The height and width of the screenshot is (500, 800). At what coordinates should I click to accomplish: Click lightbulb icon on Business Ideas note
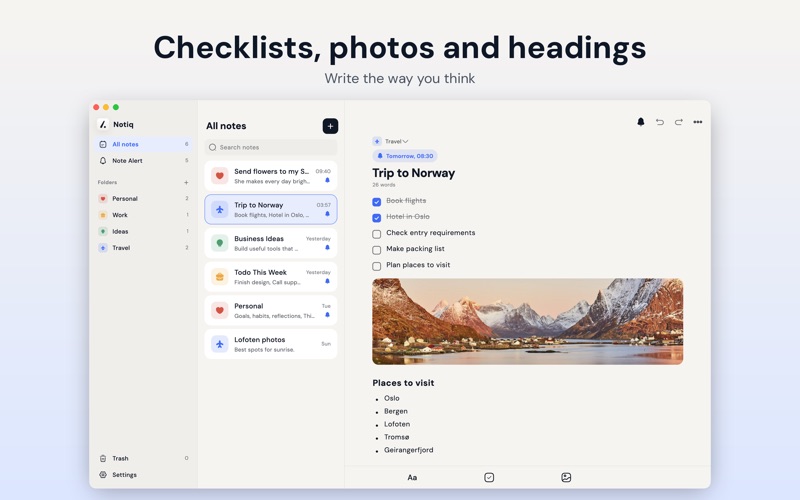point(219,243)
